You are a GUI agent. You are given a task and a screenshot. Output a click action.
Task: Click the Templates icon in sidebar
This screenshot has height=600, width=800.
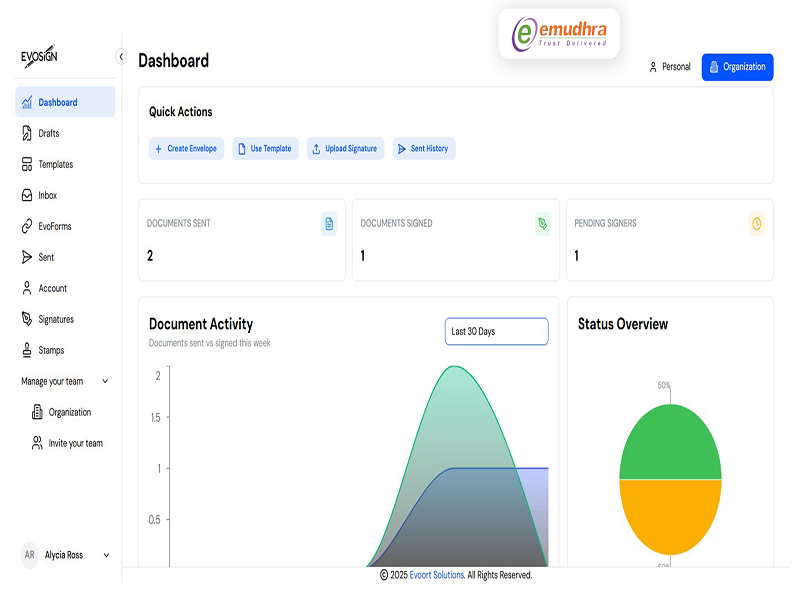click(27, 164)
